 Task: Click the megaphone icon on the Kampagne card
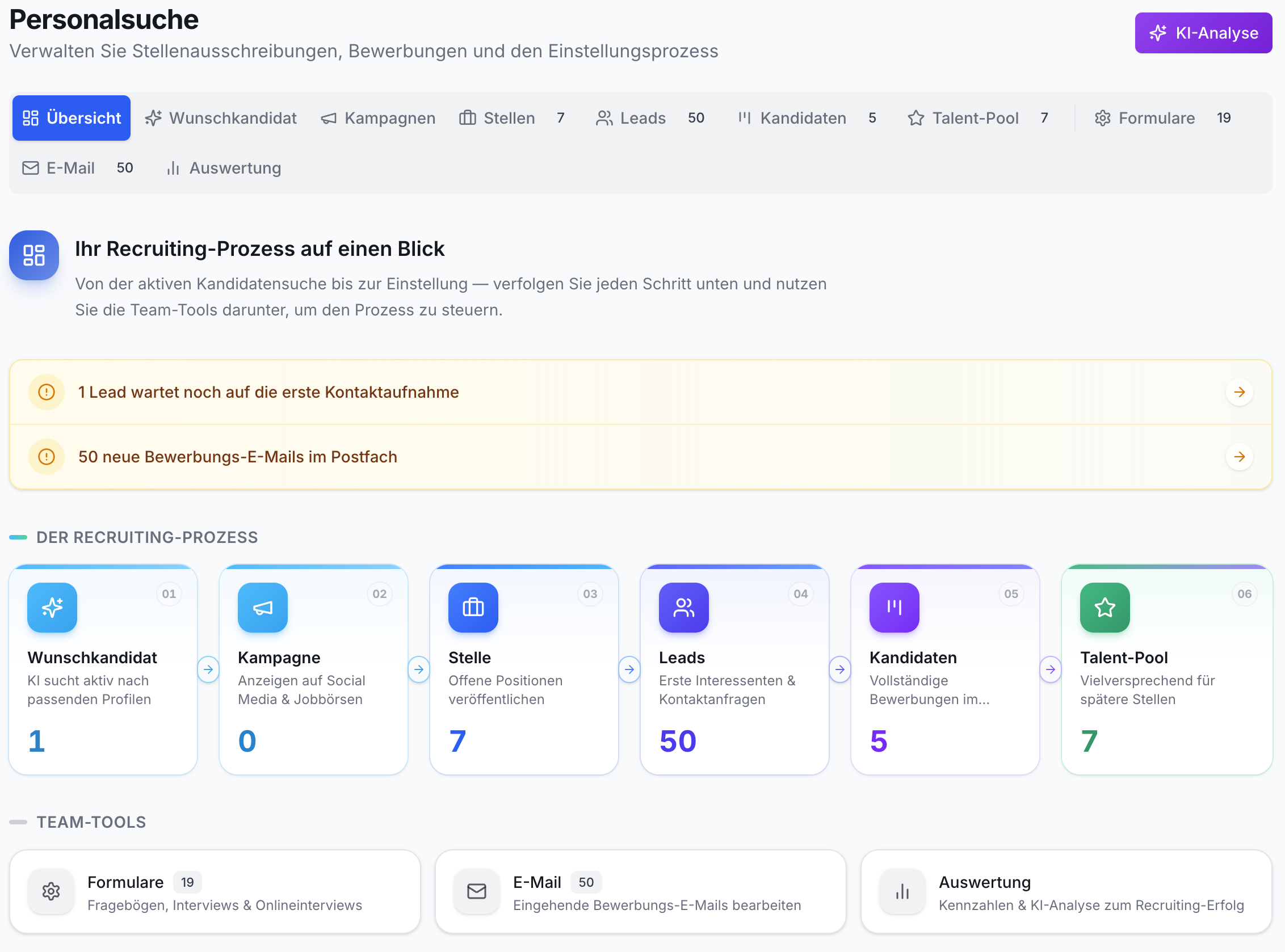(x=262, y=607)
